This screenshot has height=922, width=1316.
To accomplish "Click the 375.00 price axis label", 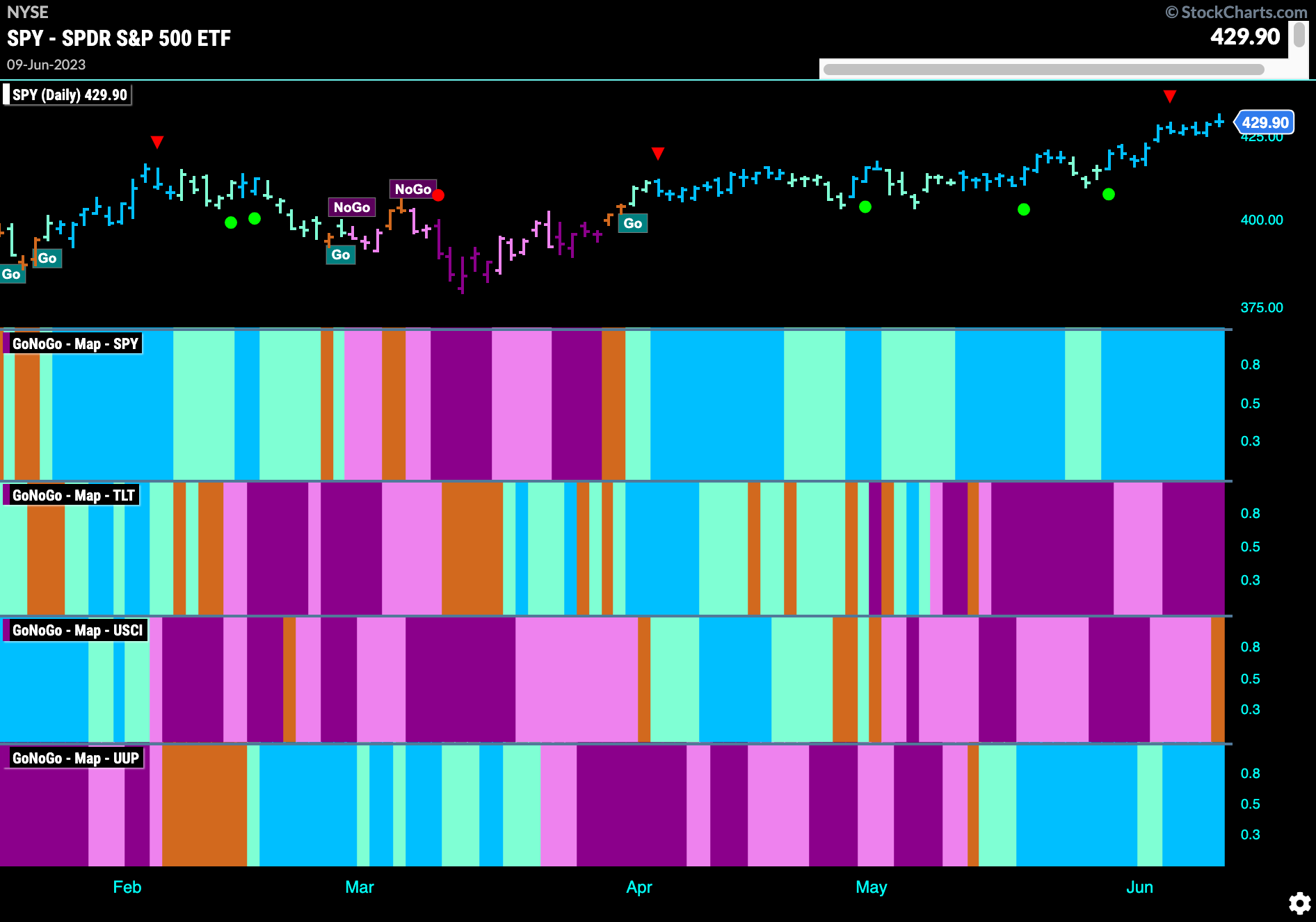I will click(x=1262, y=307).
